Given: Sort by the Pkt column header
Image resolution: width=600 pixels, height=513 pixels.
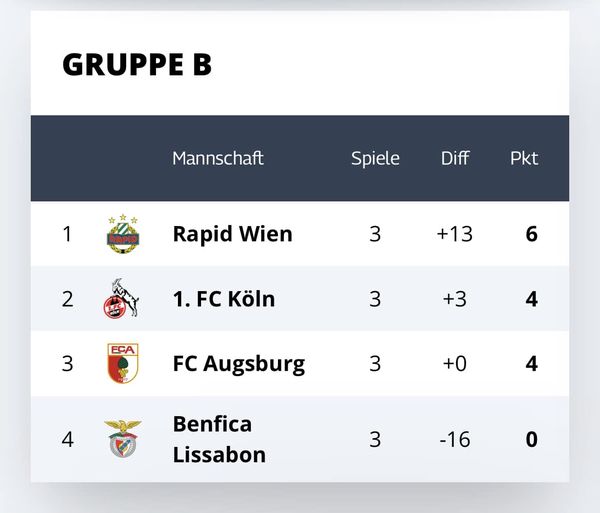Looking at the screenshot, I should tap(524, 158).
